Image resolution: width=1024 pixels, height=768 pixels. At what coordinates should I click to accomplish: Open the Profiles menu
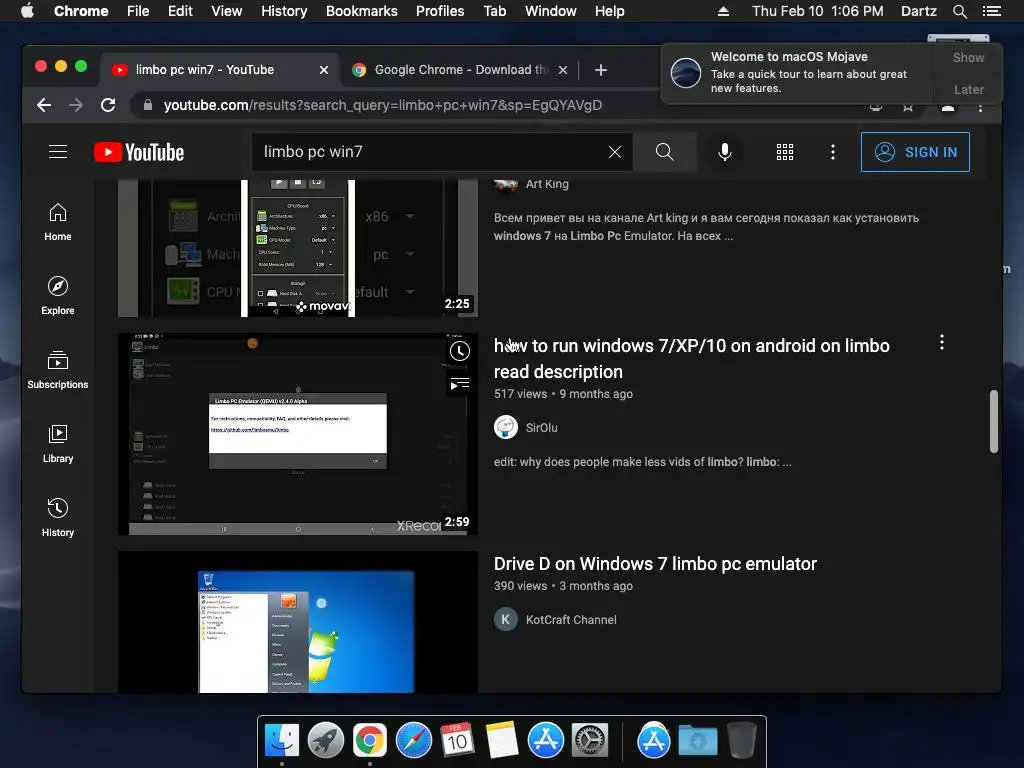tap(440, 11)
